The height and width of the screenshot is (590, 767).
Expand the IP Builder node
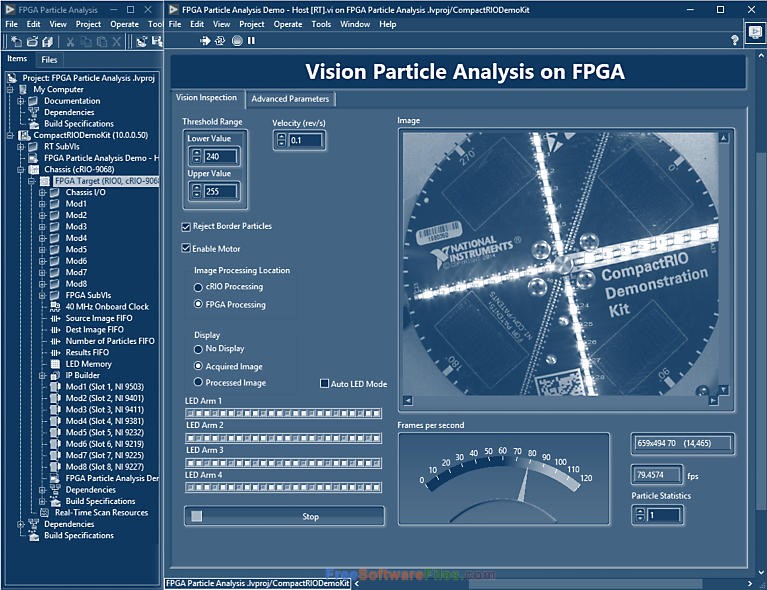tap(42, 375)
